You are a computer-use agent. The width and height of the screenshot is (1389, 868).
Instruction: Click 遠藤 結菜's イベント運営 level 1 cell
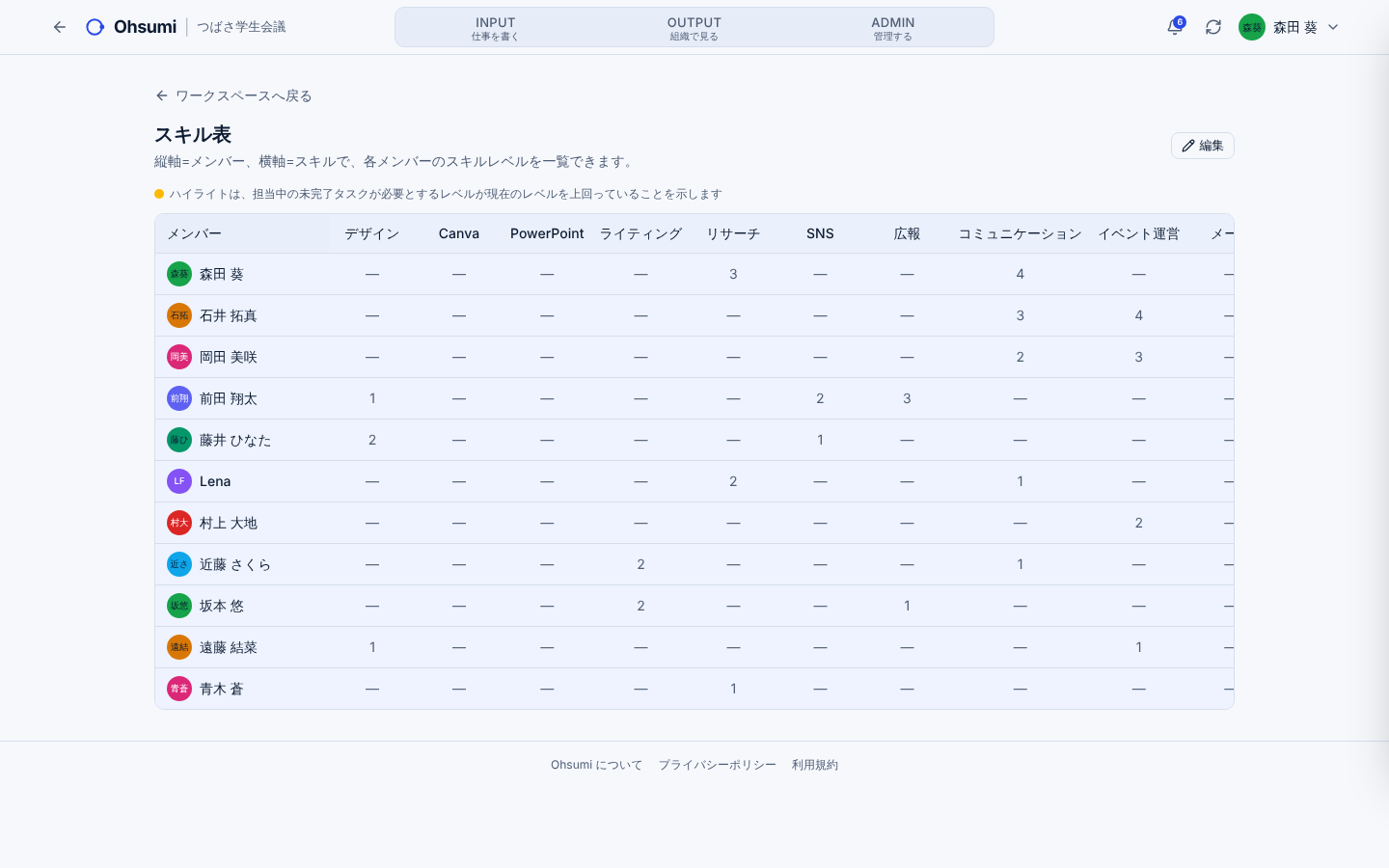click(1138, 647)
